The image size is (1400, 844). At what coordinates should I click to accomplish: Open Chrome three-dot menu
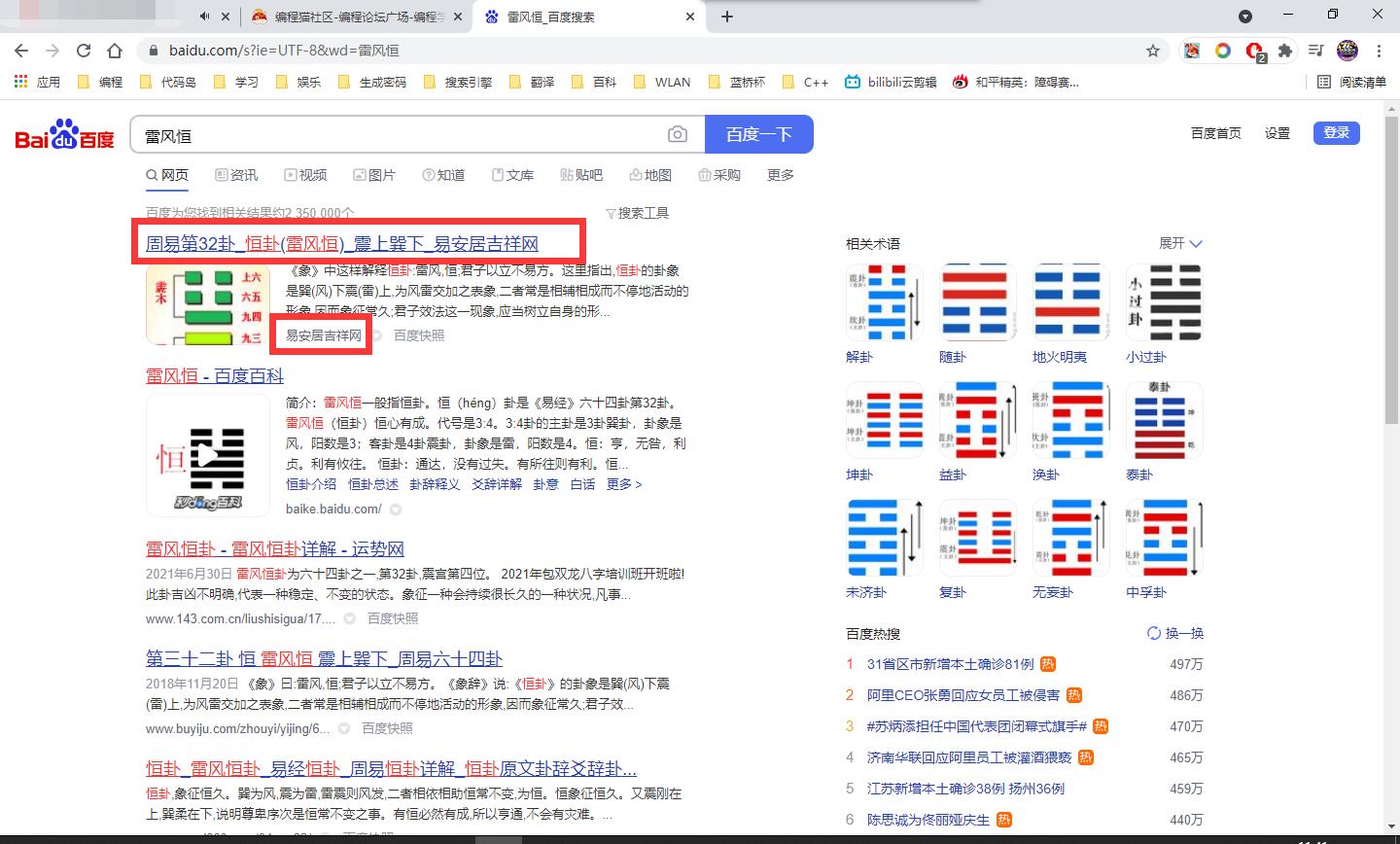[x=1379, y=51]
